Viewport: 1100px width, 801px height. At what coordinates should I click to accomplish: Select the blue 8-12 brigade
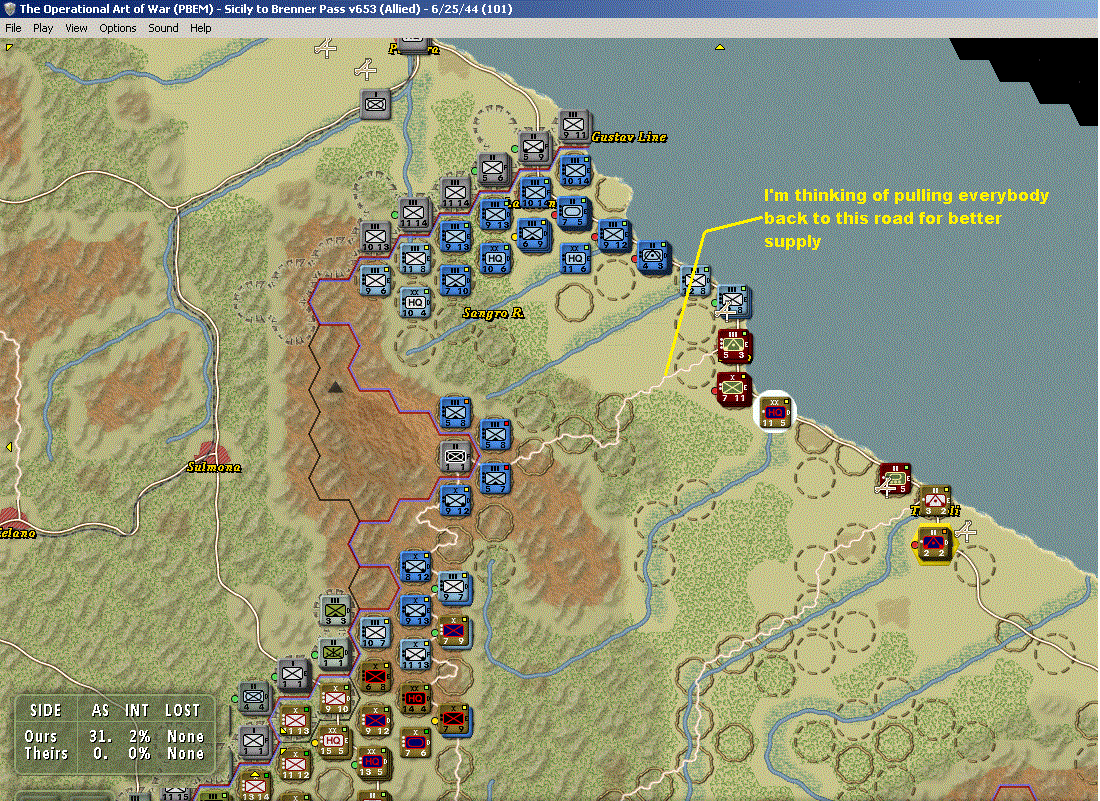pyautogui.click(x=415, y=567)
